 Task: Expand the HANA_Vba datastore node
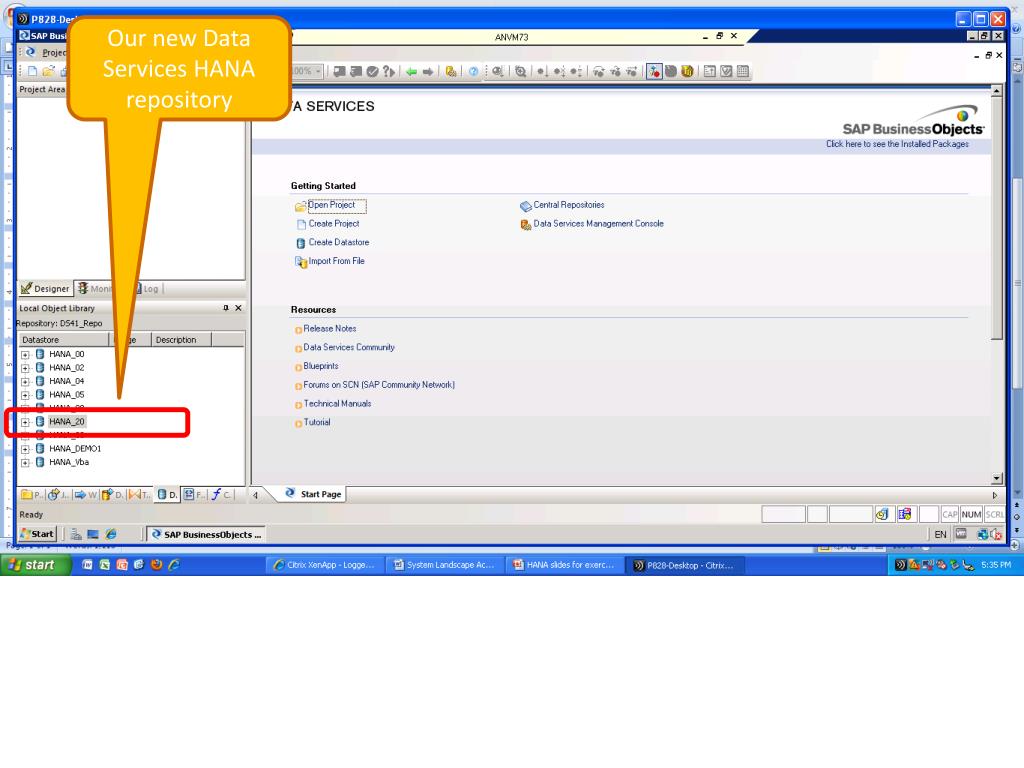[x=25, y=463]
